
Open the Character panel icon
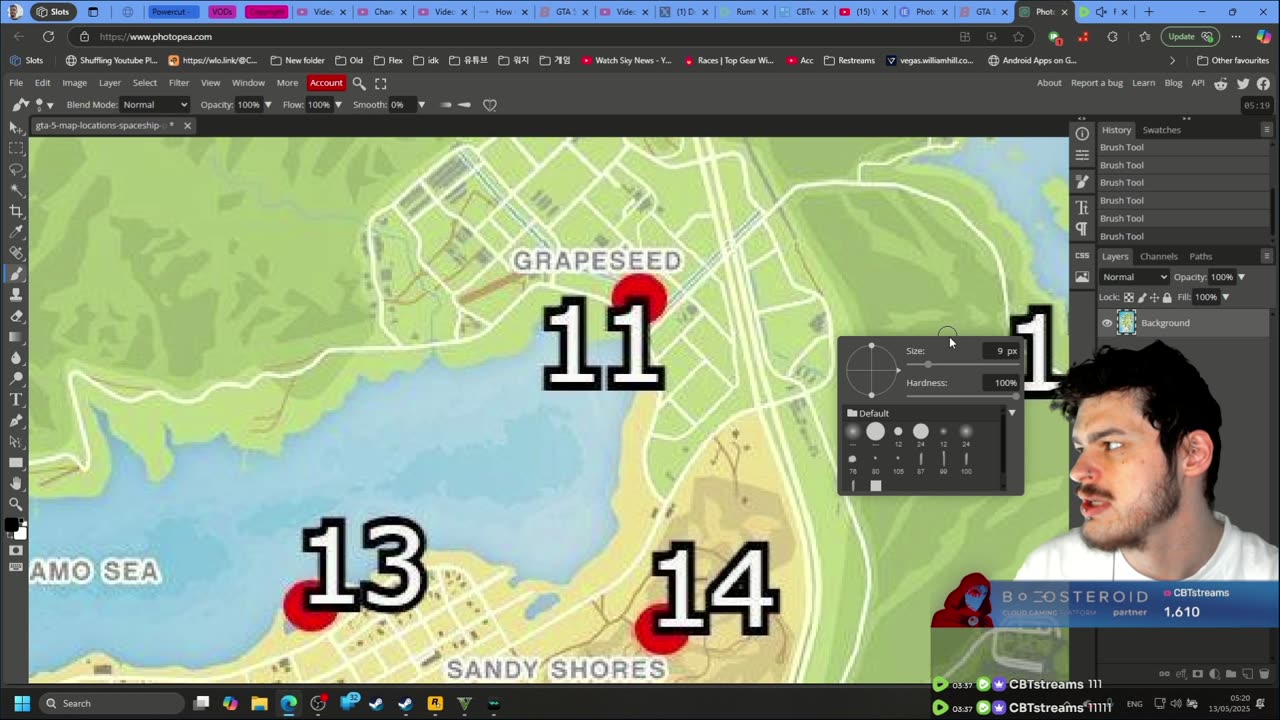click(1082, 207)
